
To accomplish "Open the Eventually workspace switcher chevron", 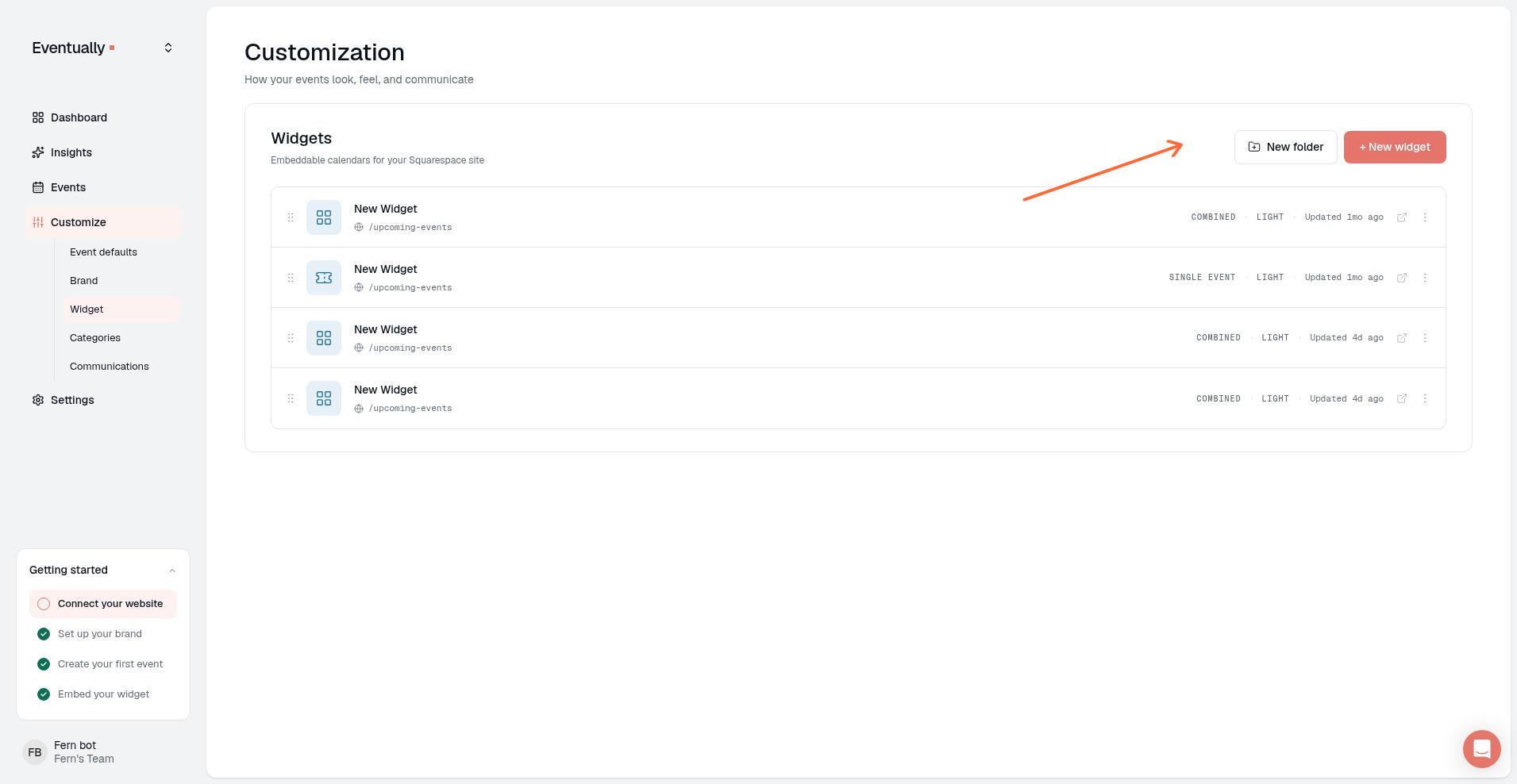I will pyautogui.click(x=168, y=48).
